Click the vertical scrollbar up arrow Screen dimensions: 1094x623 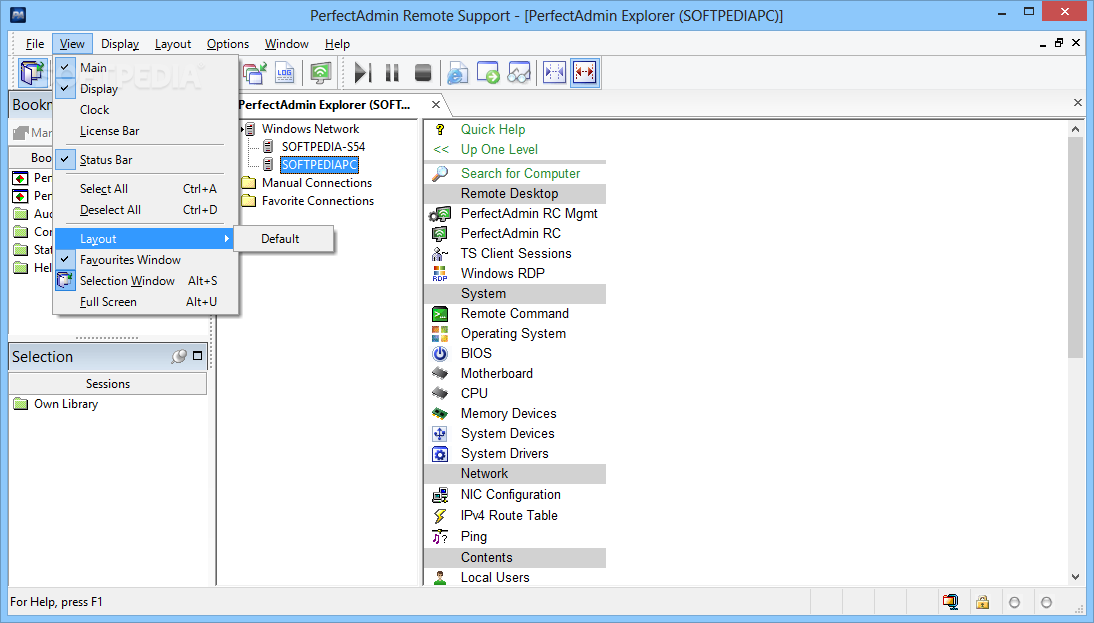click(x=1074, y=129)
